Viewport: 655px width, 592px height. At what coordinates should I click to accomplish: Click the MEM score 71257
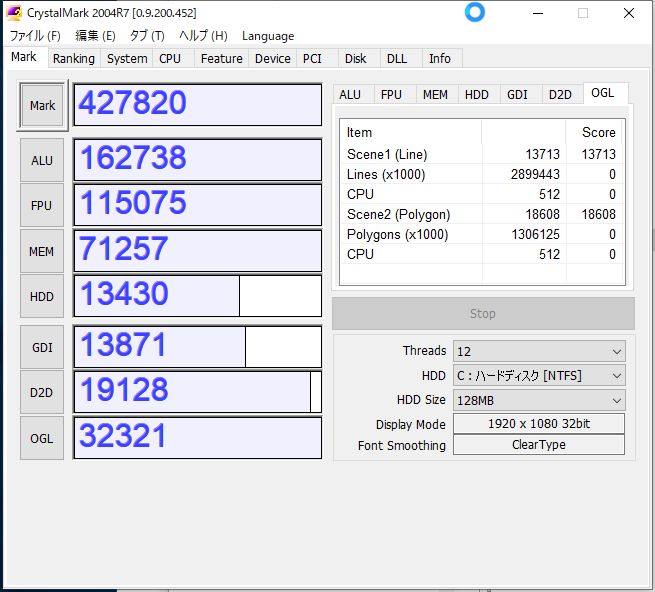(x=198, y=251)
